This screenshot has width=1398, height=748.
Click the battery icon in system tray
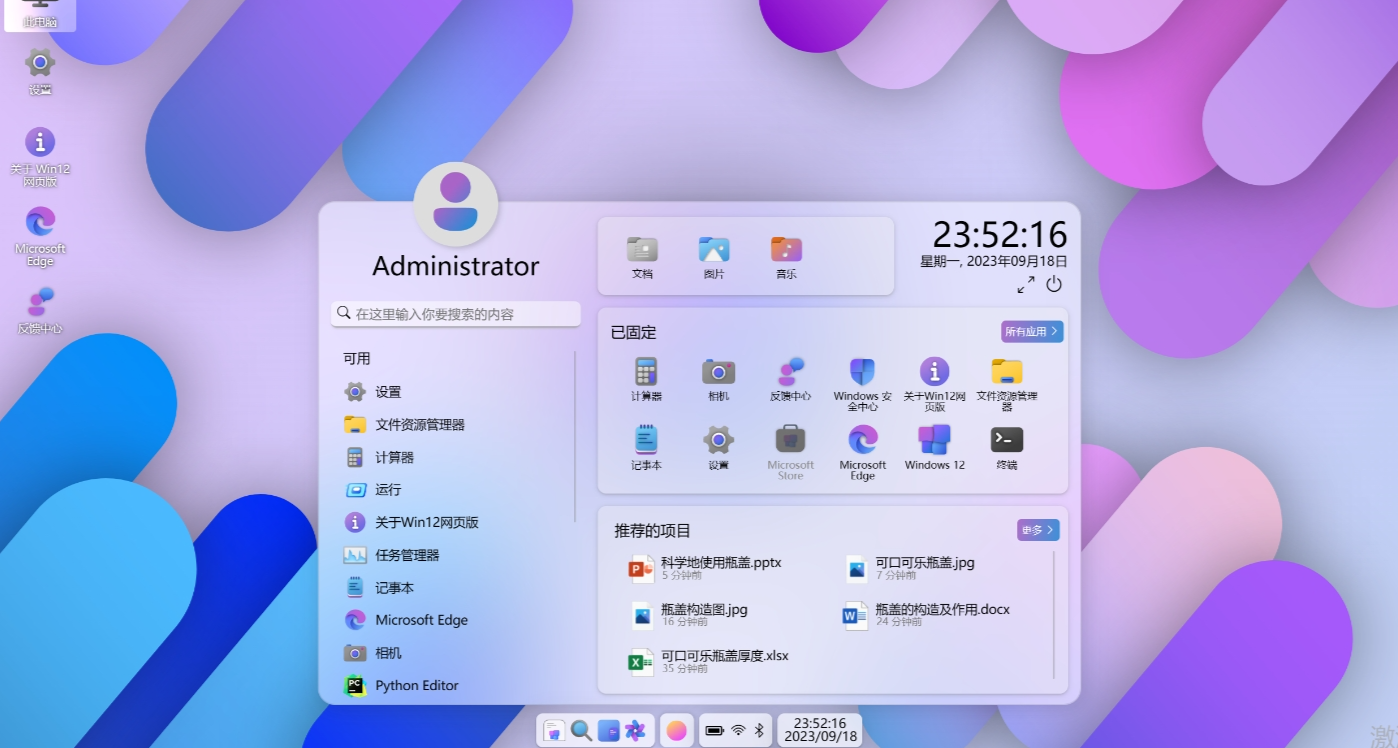[714, 731]
